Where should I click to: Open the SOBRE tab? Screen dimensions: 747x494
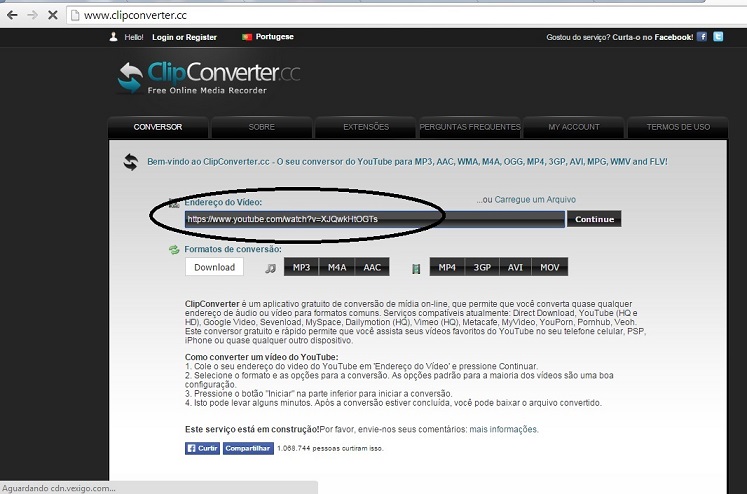tap(262, 127)
